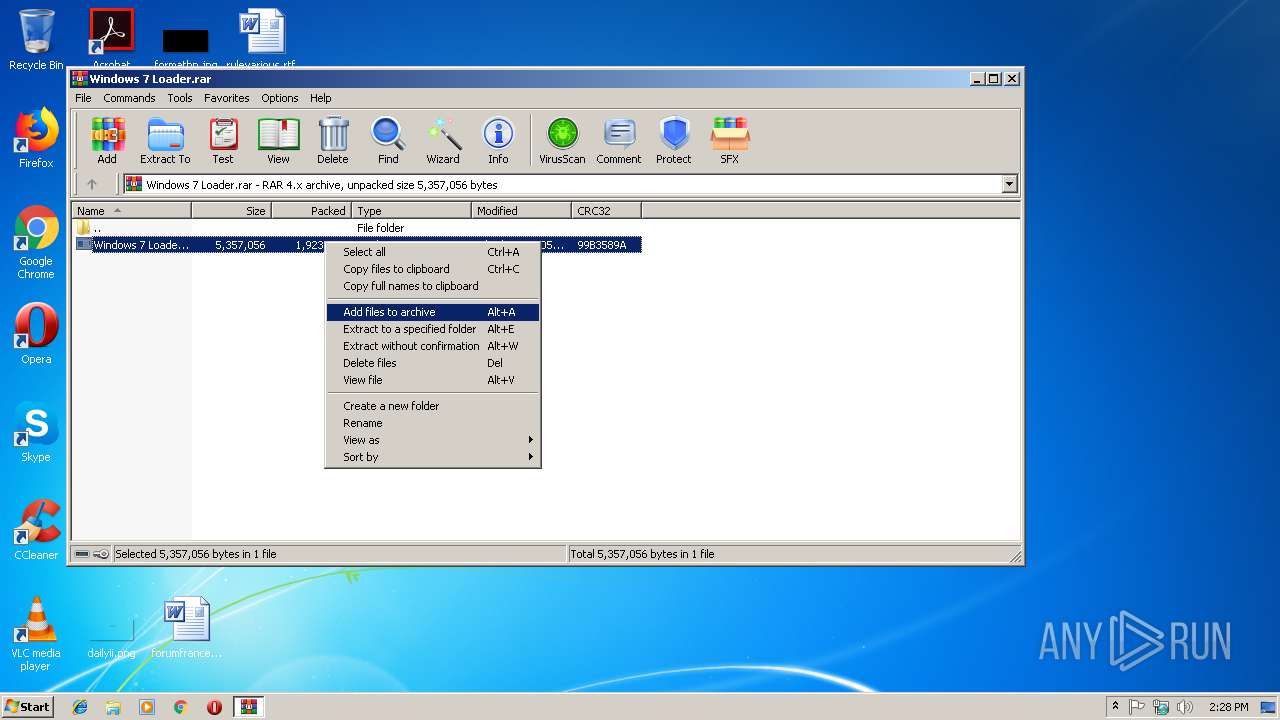Open Firefox desktop shortcut
Screen dimensions: 1280x720
tap(36, 138)
